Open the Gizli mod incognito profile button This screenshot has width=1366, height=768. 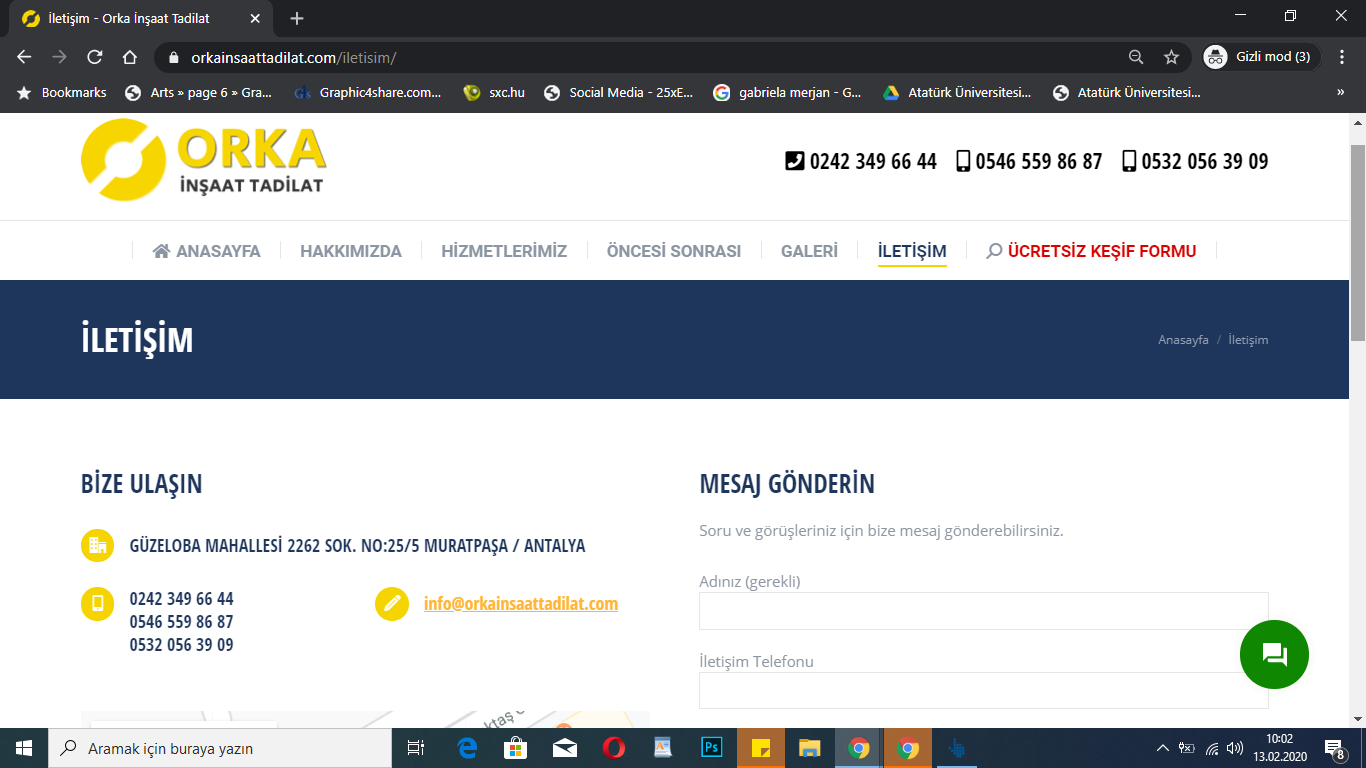coord(1261,57)
